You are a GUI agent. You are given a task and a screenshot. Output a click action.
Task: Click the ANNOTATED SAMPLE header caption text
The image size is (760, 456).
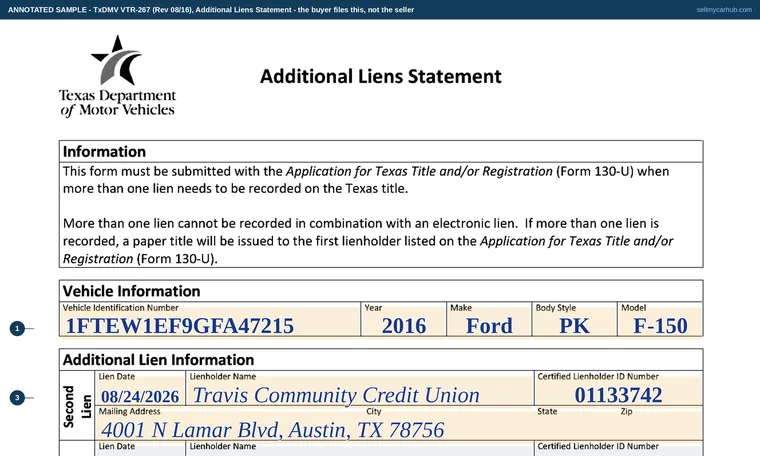point(211,10)
